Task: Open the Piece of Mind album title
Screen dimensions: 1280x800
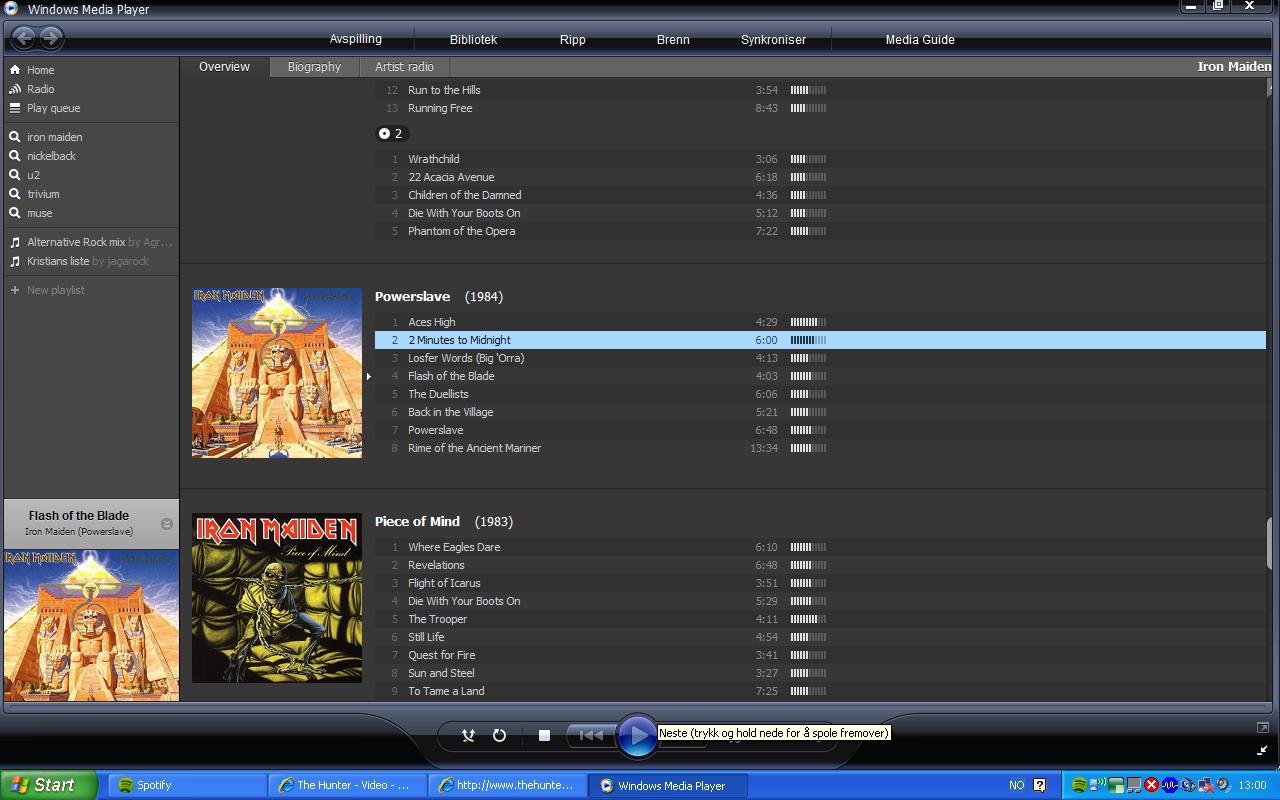Action: click(417, 522)
